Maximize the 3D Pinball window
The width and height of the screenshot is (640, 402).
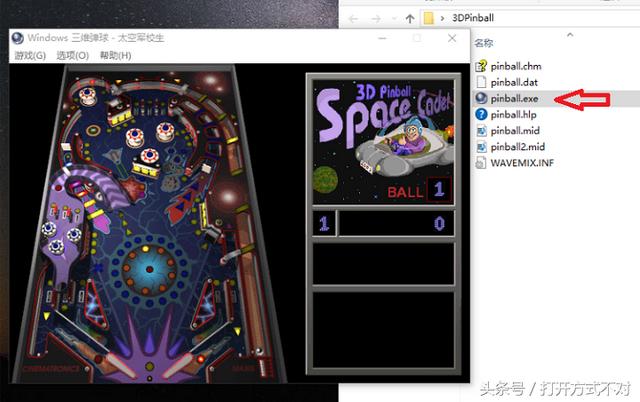(x=417, y=38)
